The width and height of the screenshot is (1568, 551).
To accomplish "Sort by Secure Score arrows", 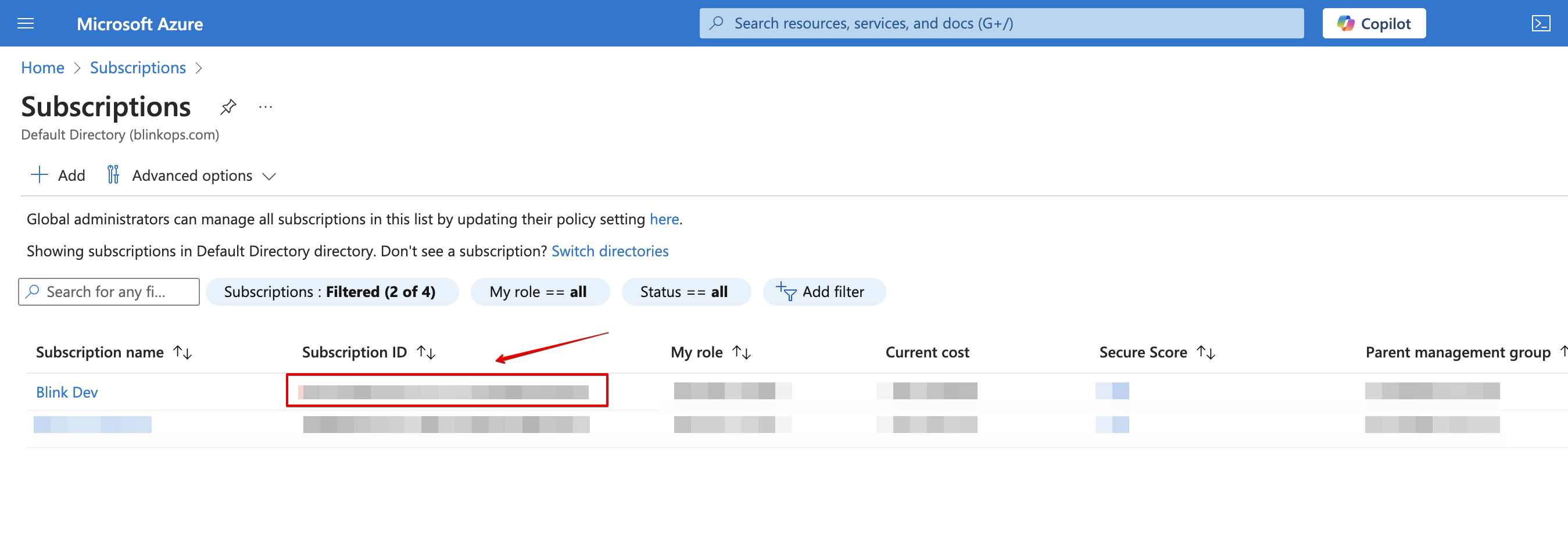I will pos(1206,353).
